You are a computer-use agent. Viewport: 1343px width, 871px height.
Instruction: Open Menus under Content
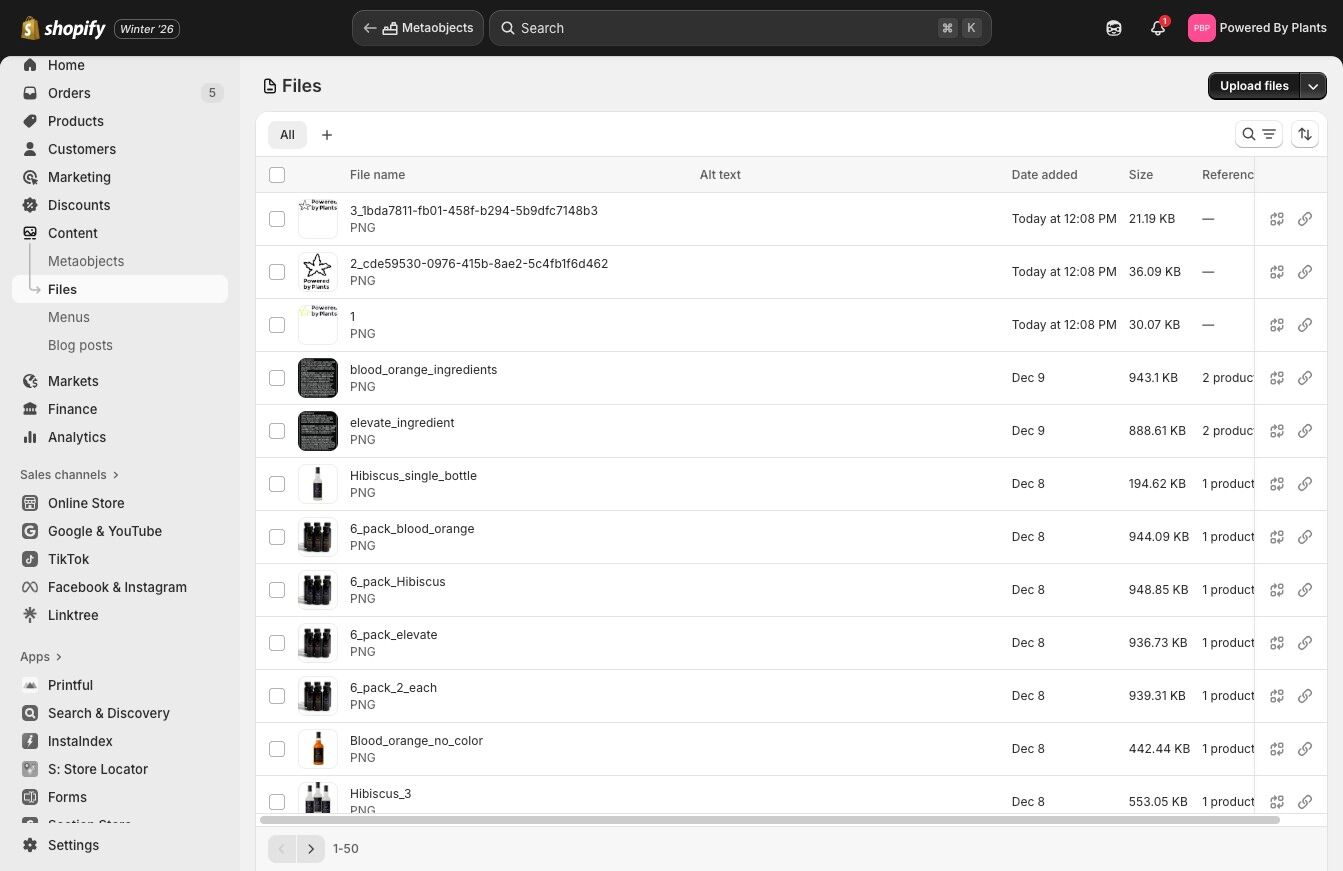click(x=69, y=317)
